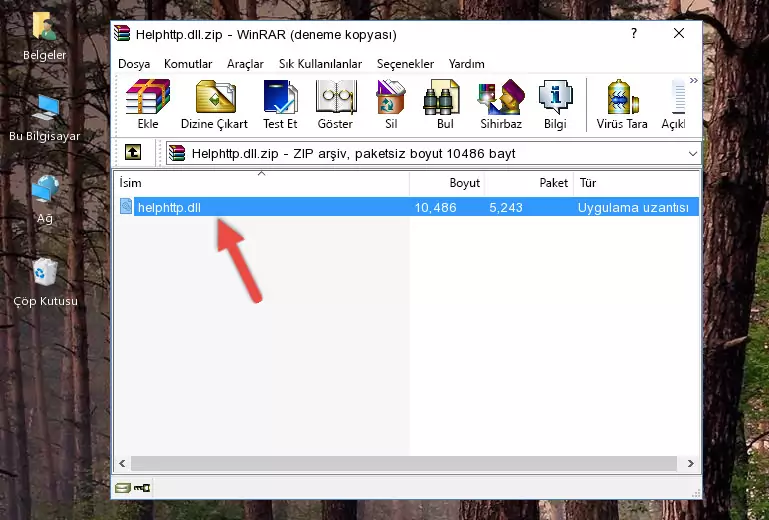
Task: Click the WinRAR title bar icon
Action: pyautogui.click(x=122, y=34)
